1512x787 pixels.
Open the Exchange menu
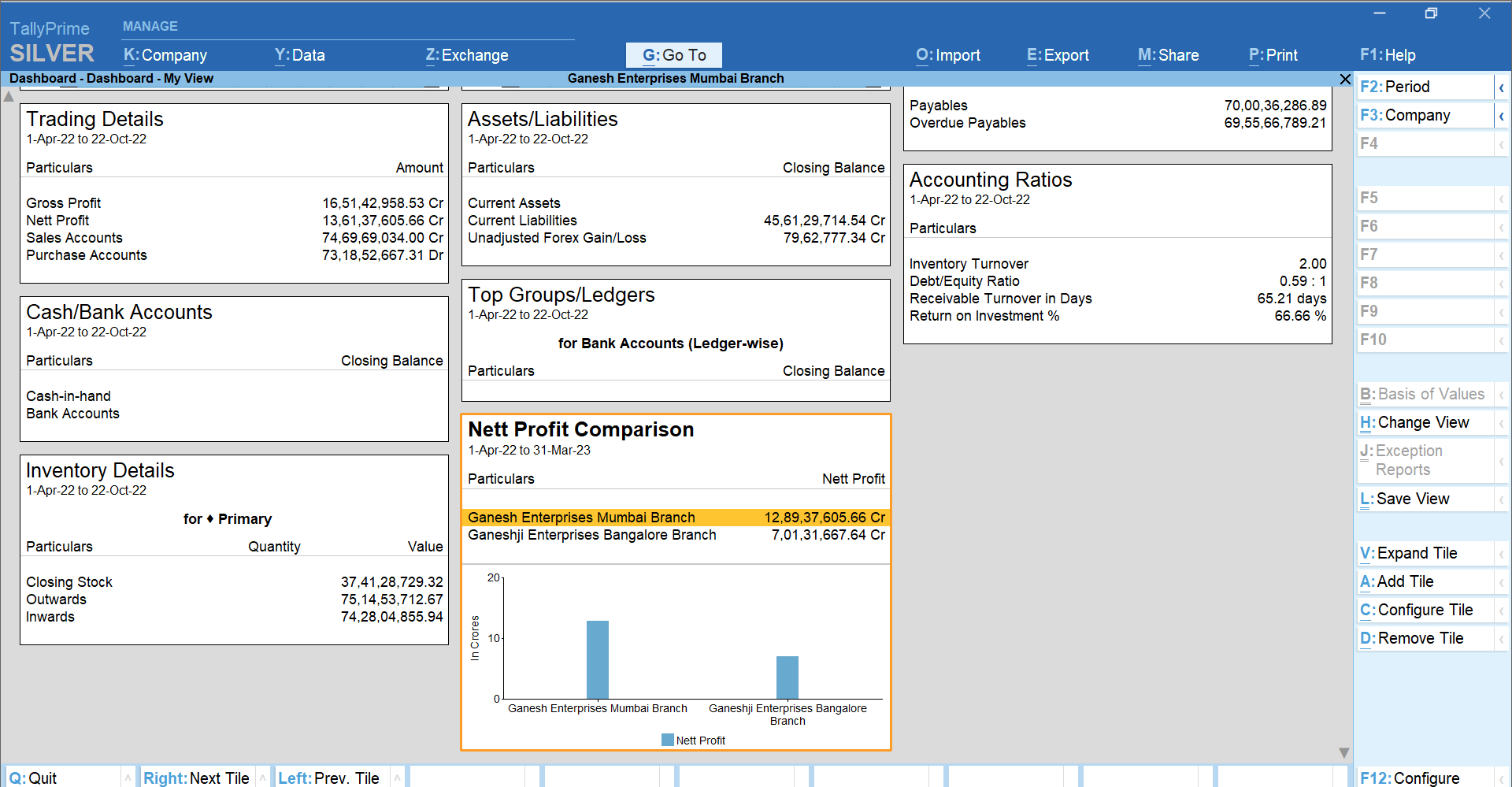[467, 55]
